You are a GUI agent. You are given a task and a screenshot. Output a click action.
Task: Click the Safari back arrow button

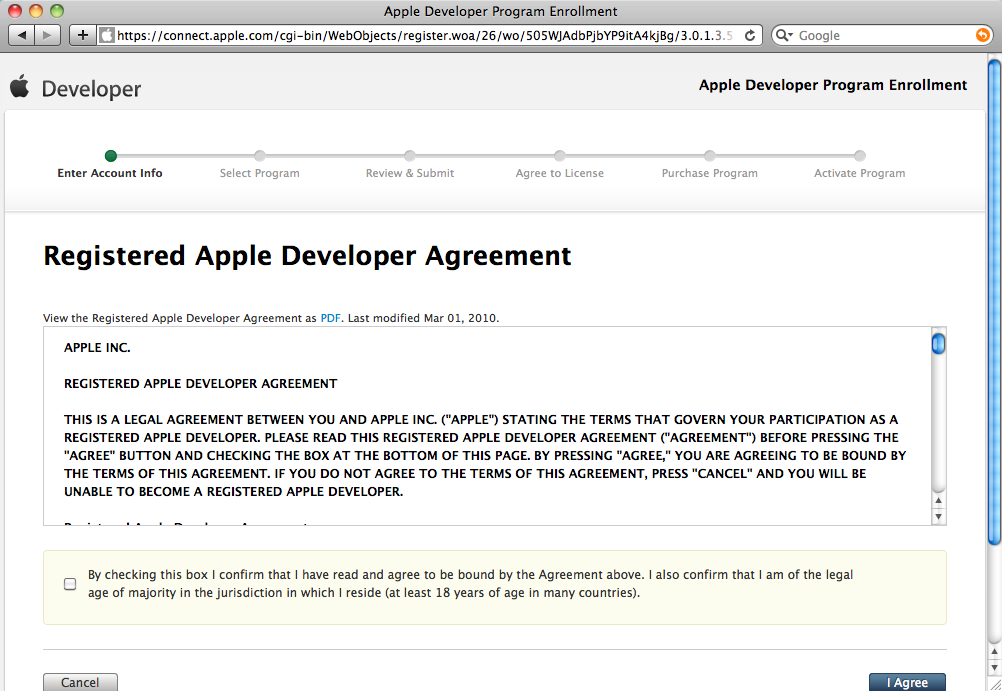(22, 35)
